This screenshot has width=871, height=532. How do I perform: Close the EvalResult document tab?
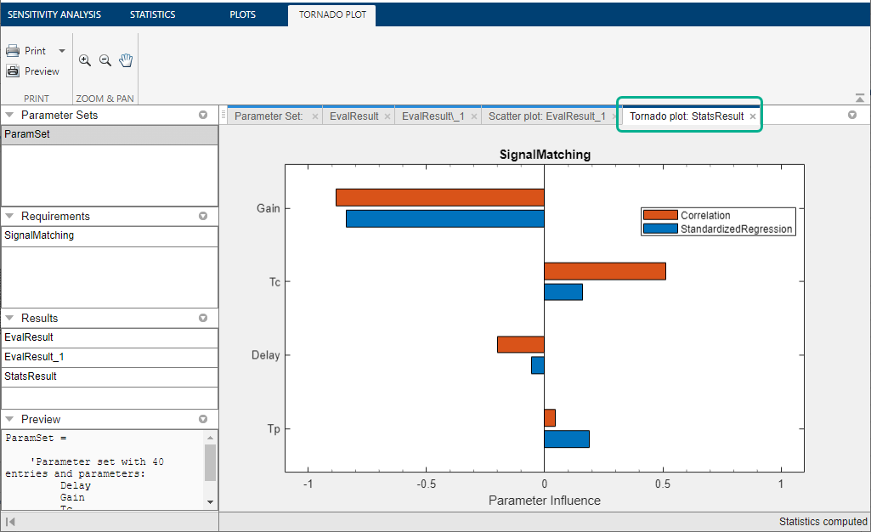click(x=387, y=117)
